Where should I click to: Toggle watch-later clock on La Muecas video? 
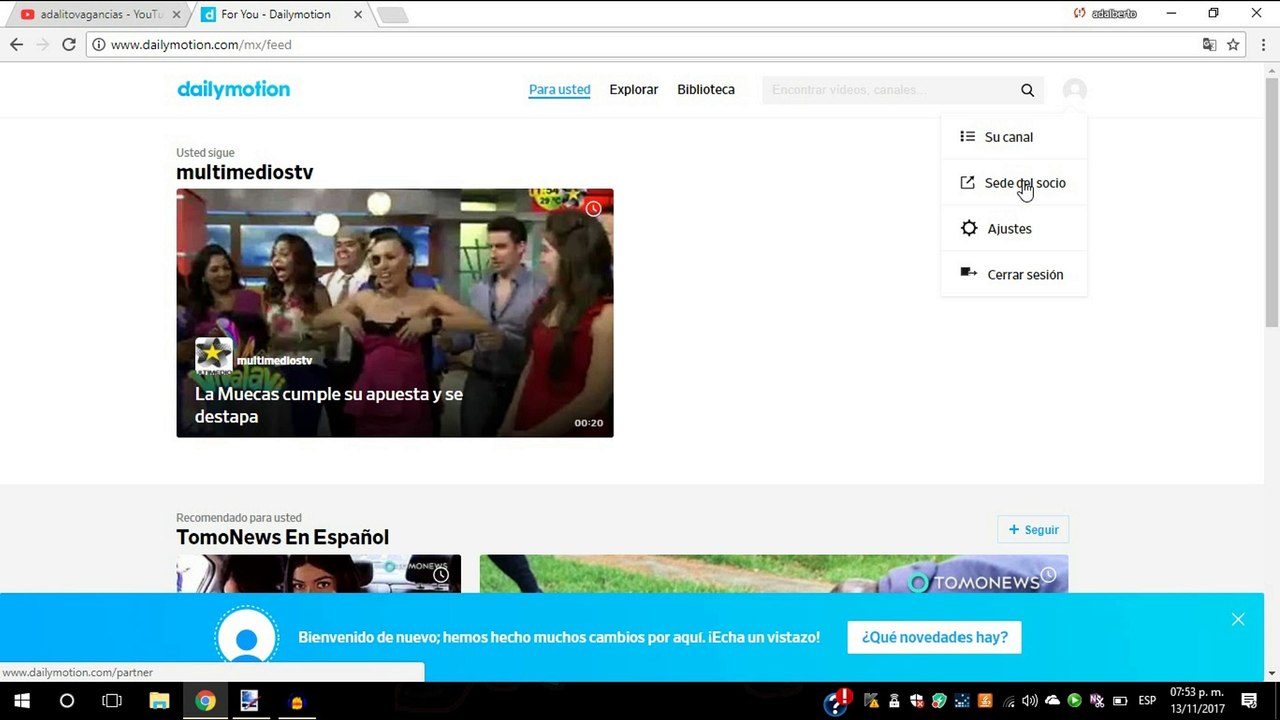click(x=593, y=208)
